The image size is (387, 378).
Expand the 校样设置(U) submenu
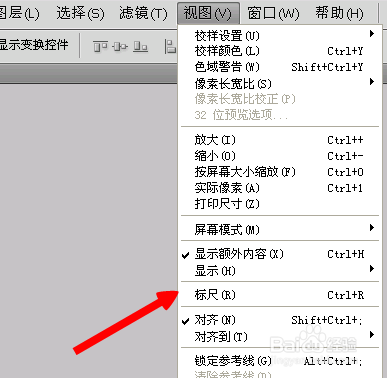click(280, 35)
